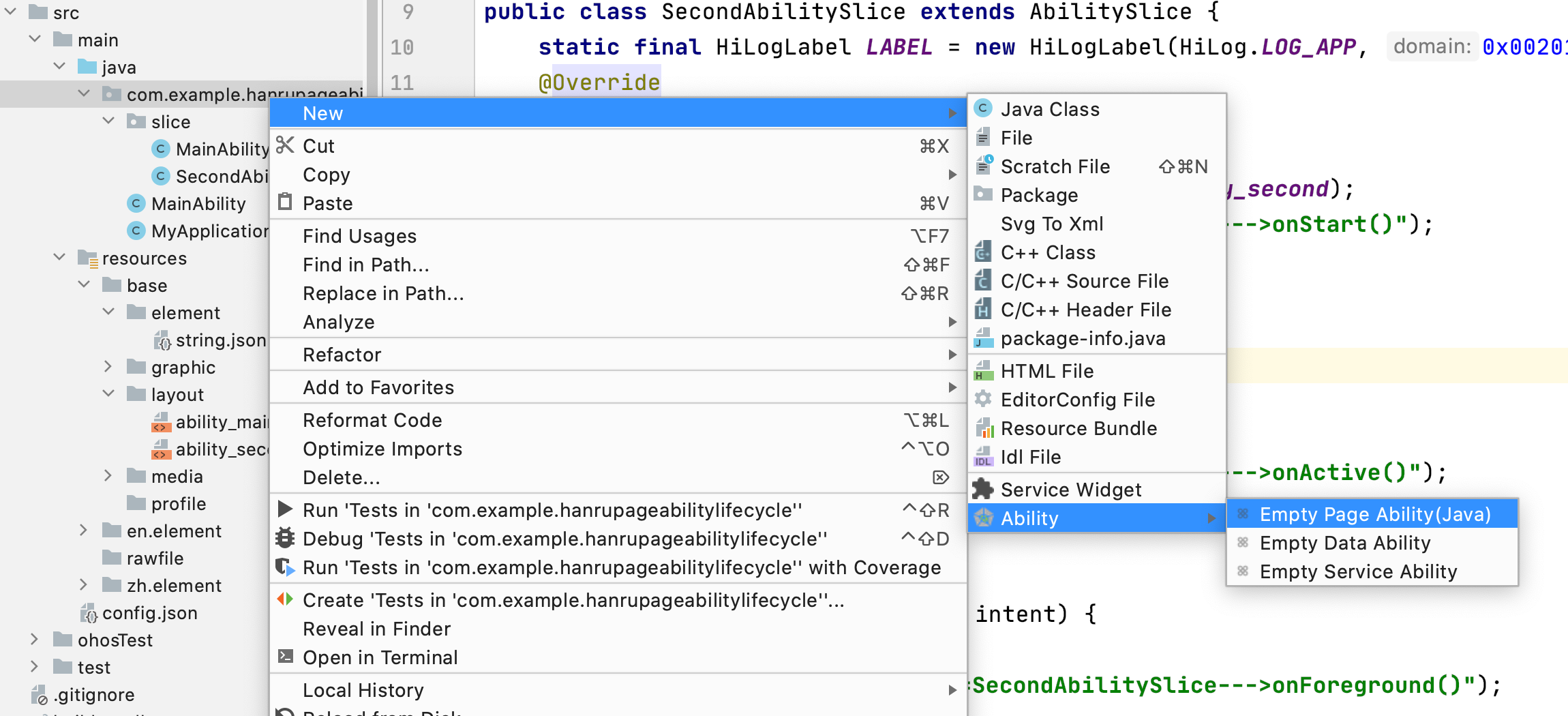The height and width of the screenshot is (716, 1568).
Task: Click the LABEL constant in code
Action: point(899,47)
